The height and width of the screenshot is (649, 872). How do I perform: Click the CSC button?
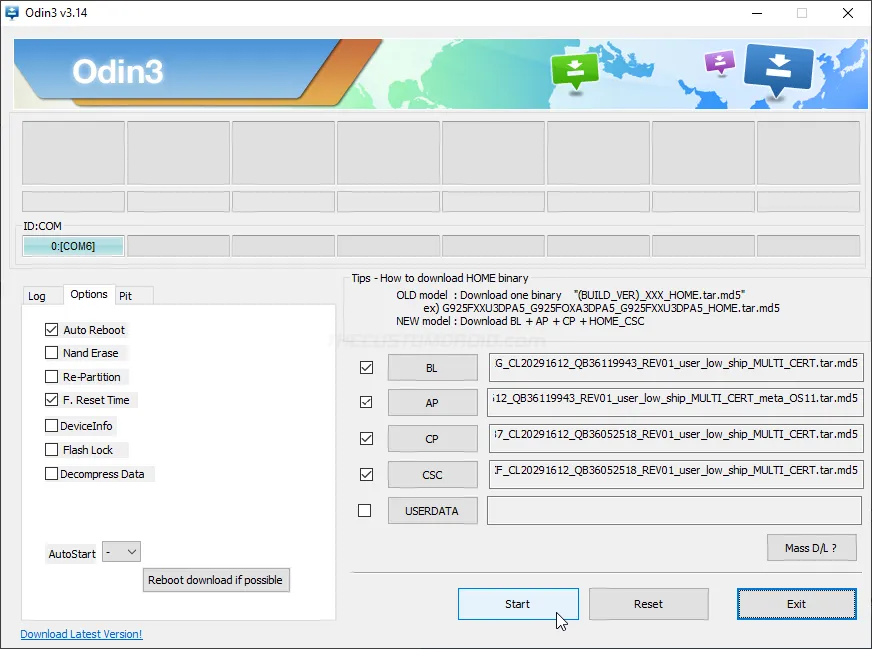(x=432, y=474)
